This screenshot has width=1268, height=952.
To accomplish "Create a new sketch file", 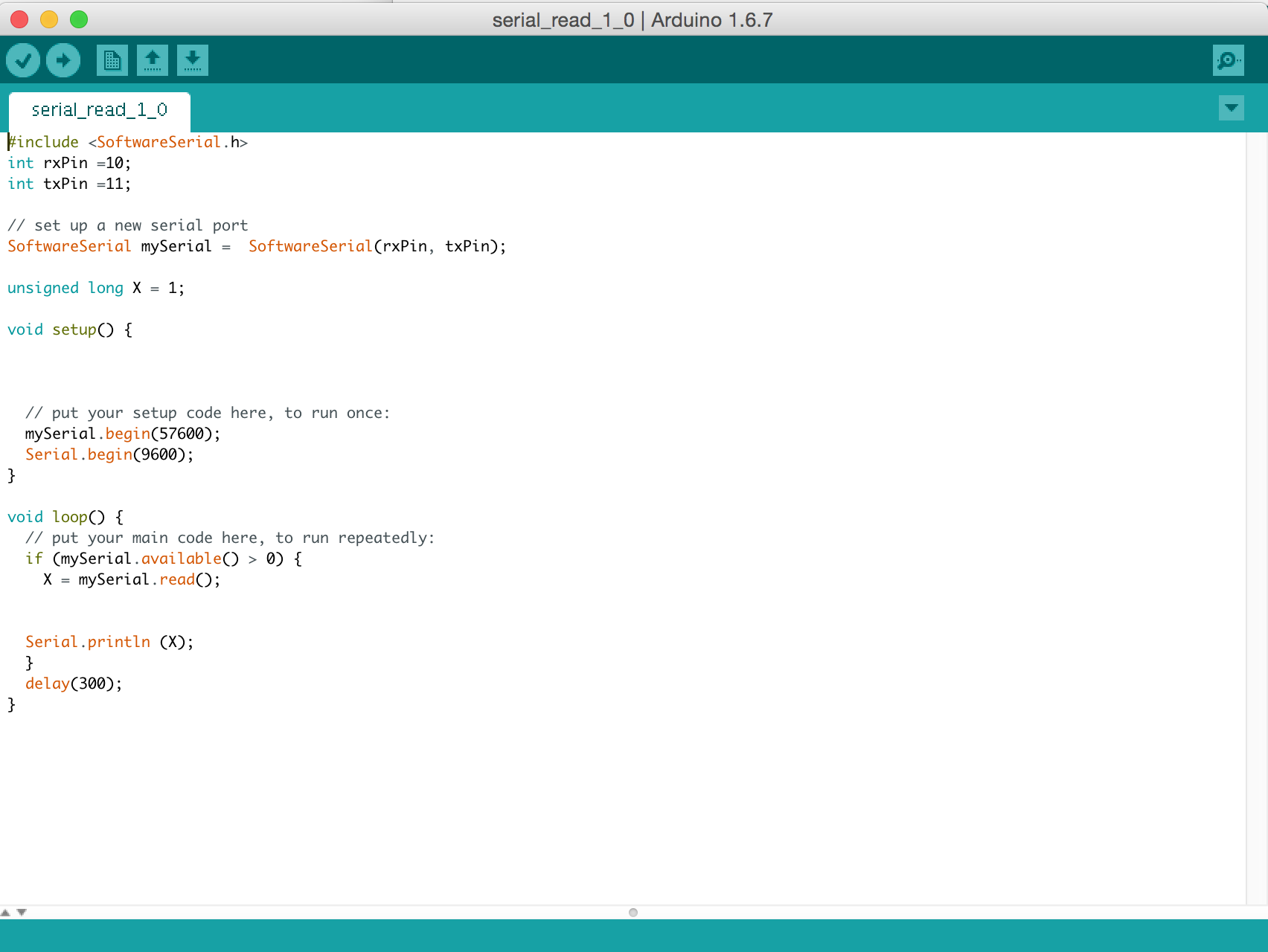I will pyautogui.click(x=112, y=60).
